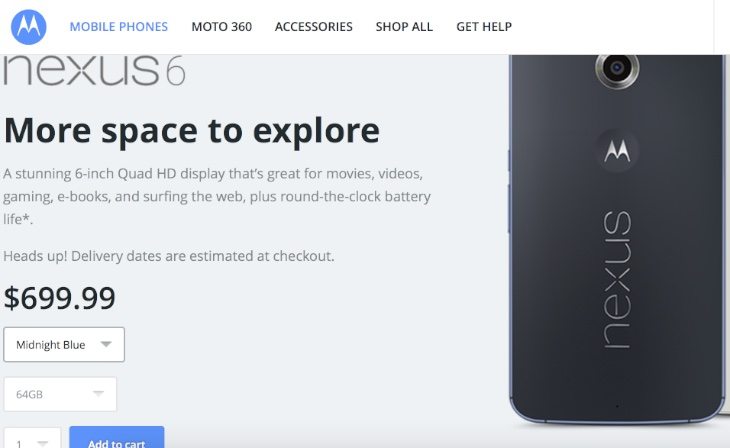This screenshot has height=448, width=730.
Task: Click the Midnight Blue dropdown arrow
Action: (x=106, y=344)
